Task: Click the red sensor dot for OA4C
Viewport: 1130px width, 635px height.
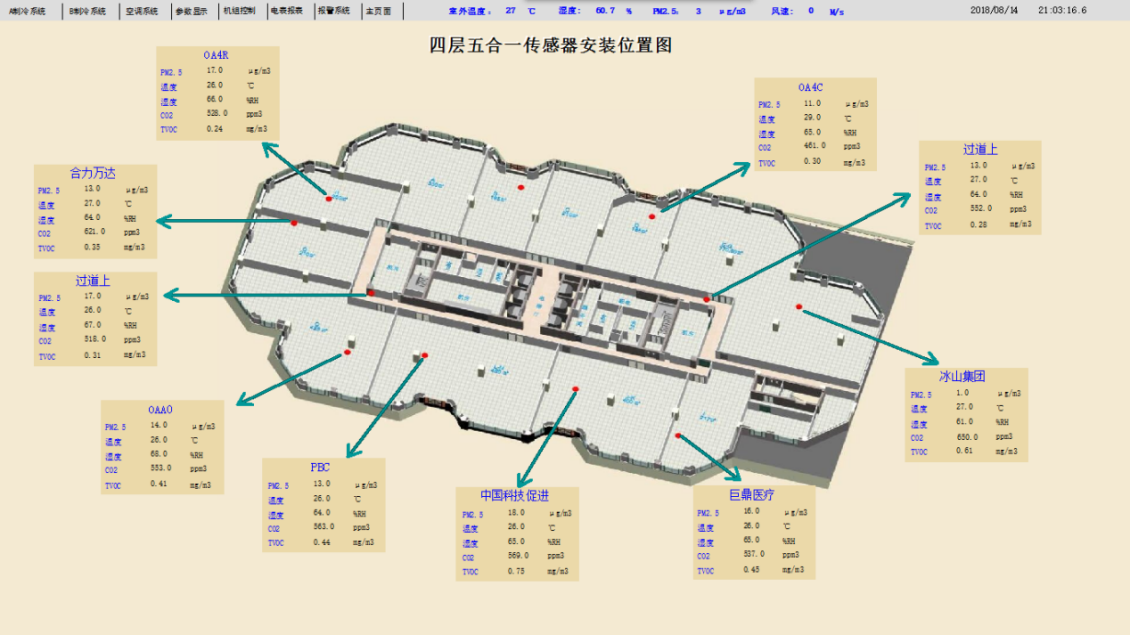Action: tap(652, 216)
